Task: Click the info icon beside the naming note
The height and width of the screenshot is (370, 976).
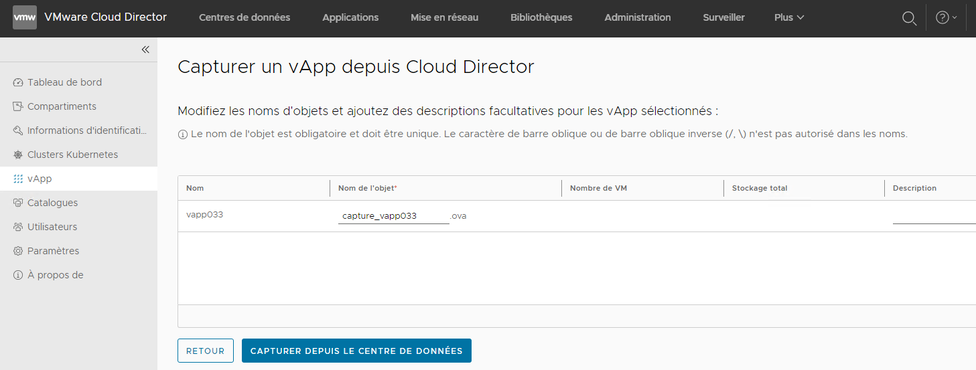Action: click(x=183, y=135)
